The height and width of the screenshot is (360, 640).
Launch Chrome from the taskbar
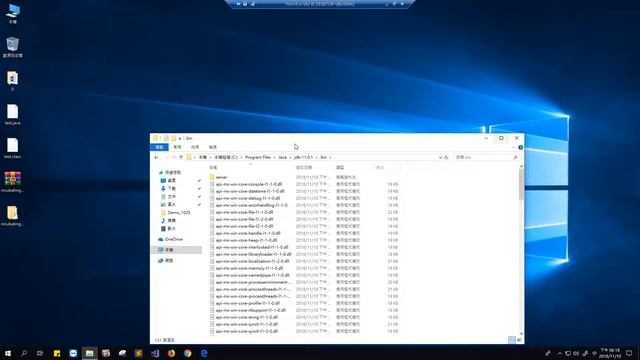click(188, 353)
